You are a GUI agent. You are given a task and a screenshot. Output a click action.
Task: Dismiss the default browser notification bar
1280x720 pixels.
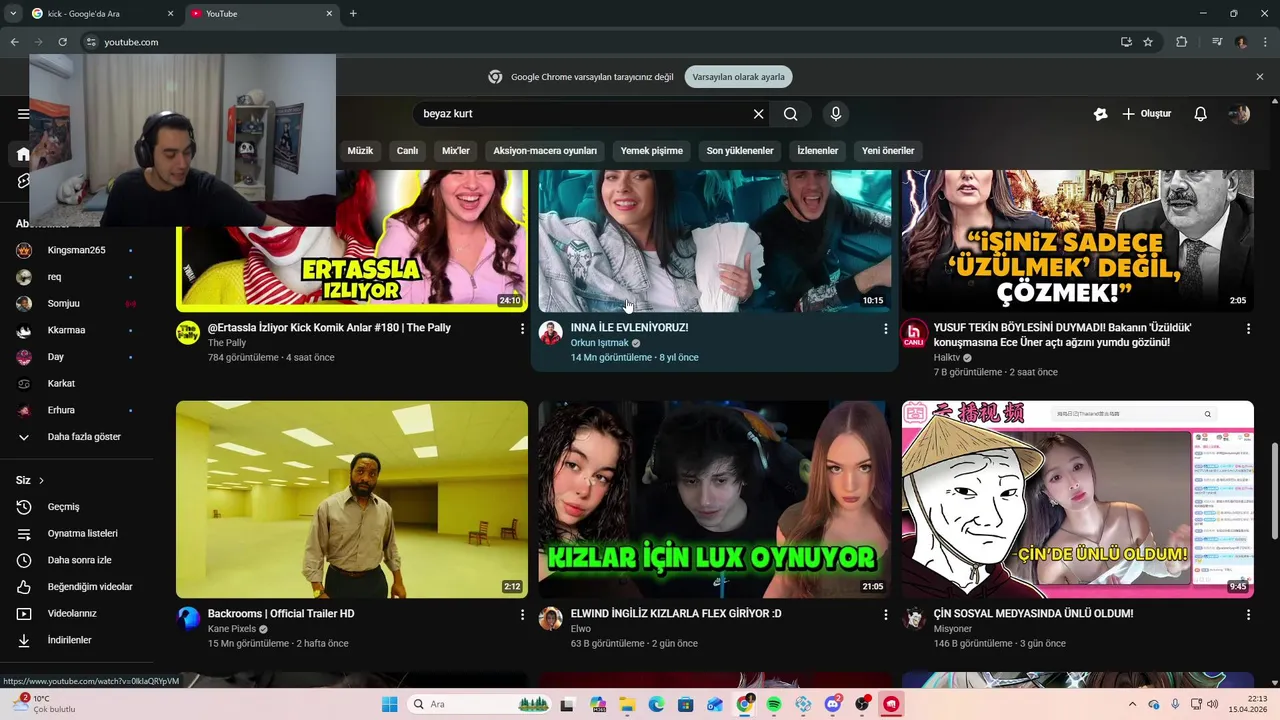[x=1260, y=77]
